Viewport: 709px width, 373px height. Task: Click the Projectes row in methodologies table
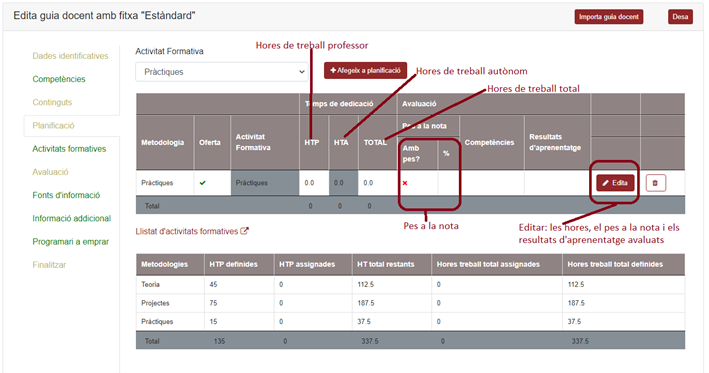[410, 303]
